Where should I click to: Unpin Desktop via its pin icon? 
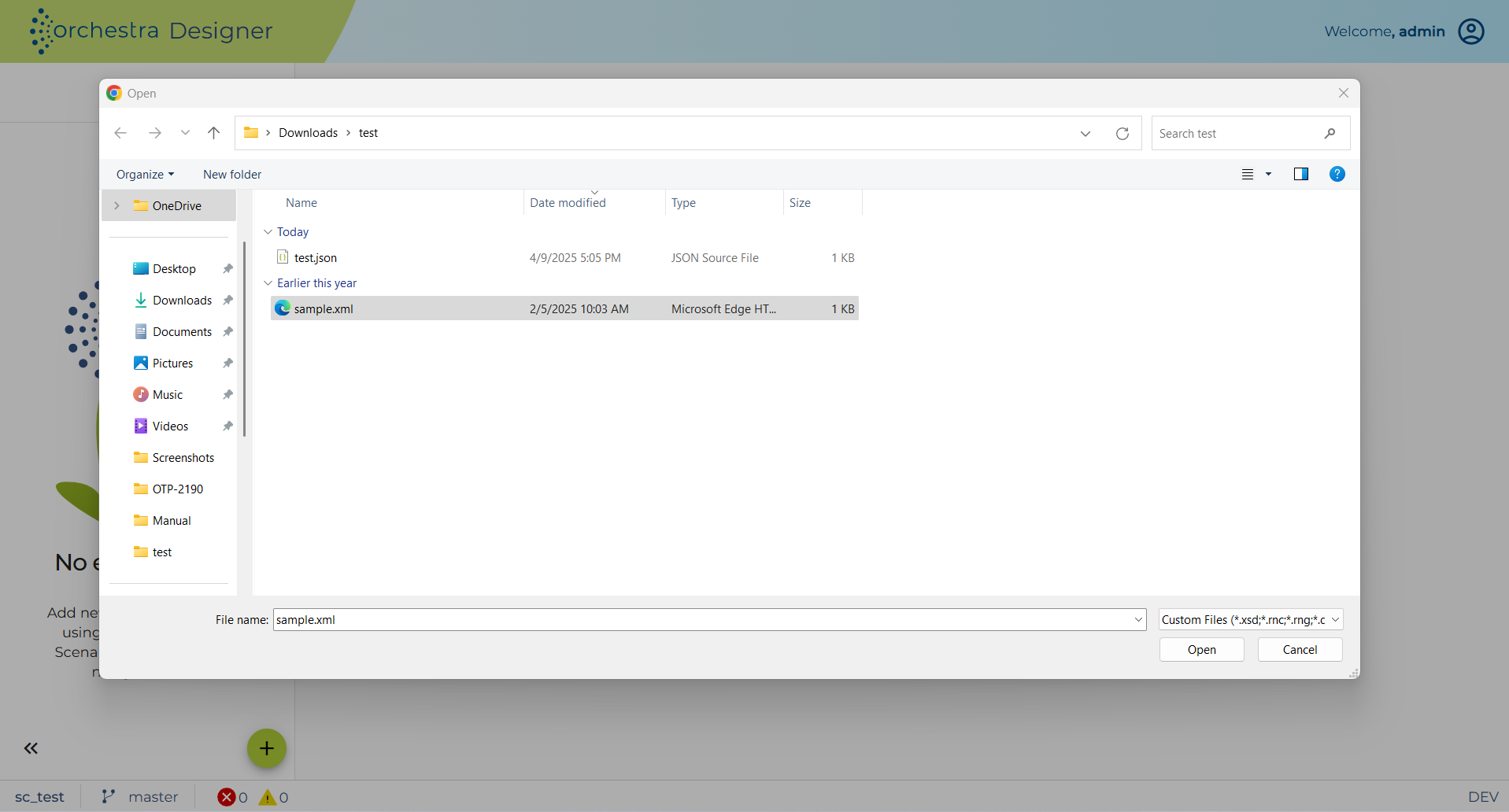coord(227,269)
